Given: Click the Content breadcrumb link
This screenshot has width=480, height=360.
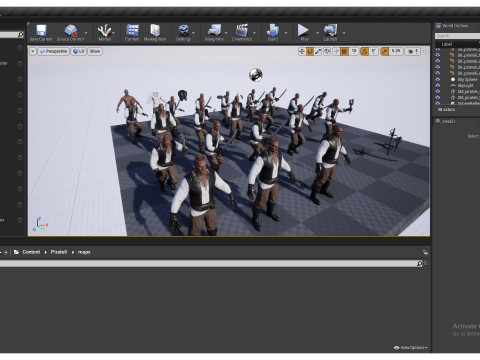Looking at the screenshot, I should (31, 252).
